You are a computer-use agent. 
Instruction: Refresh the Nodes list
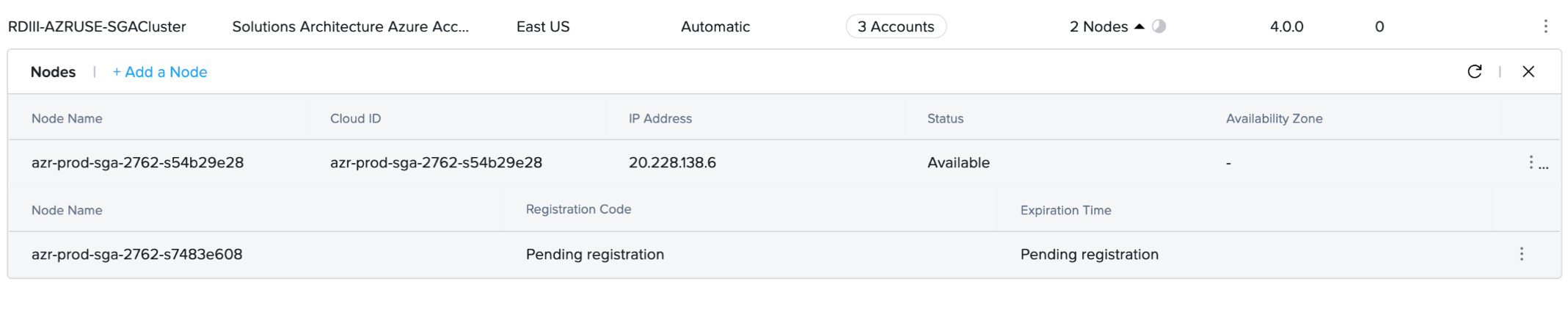click(x=1474, y=71)
